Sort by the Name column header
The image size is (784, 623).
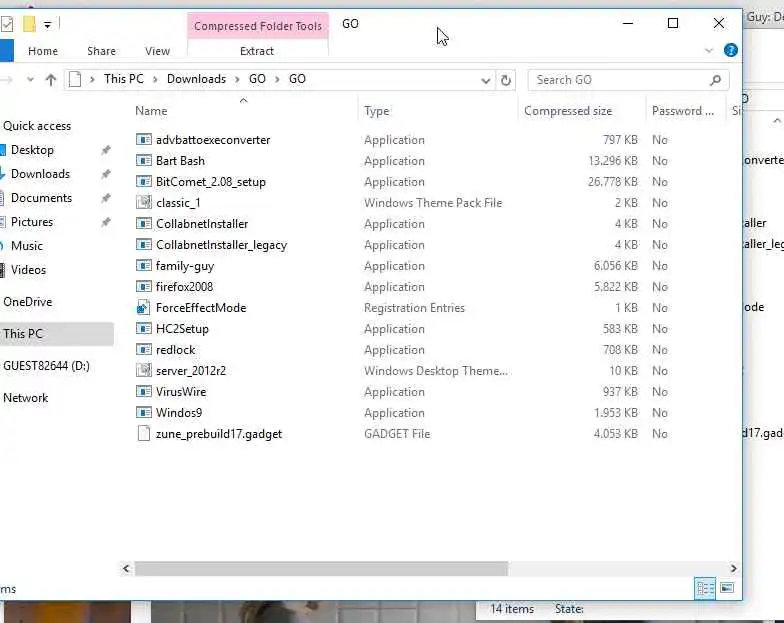(152, 111)
